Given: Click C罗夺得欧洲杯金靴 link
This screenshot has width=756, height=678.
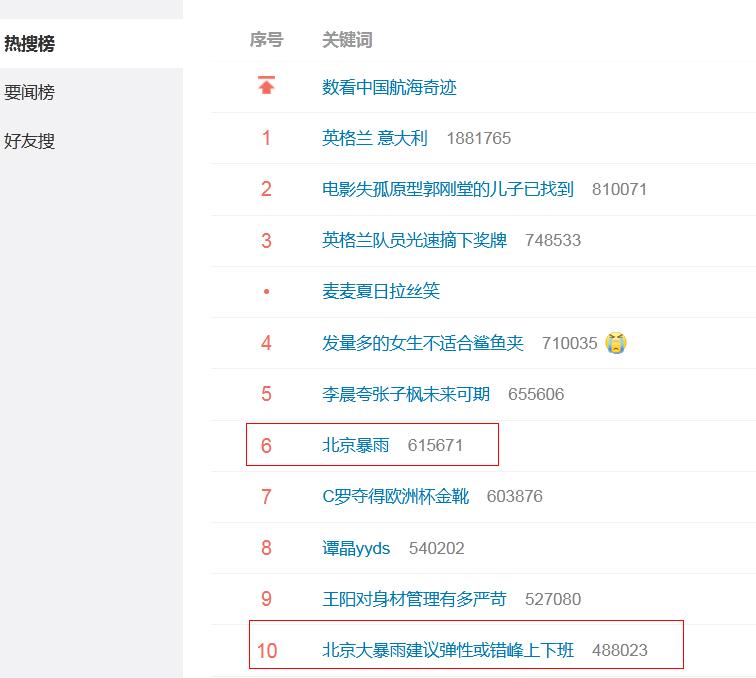Looking at the screenshot, I should point(395,496).
